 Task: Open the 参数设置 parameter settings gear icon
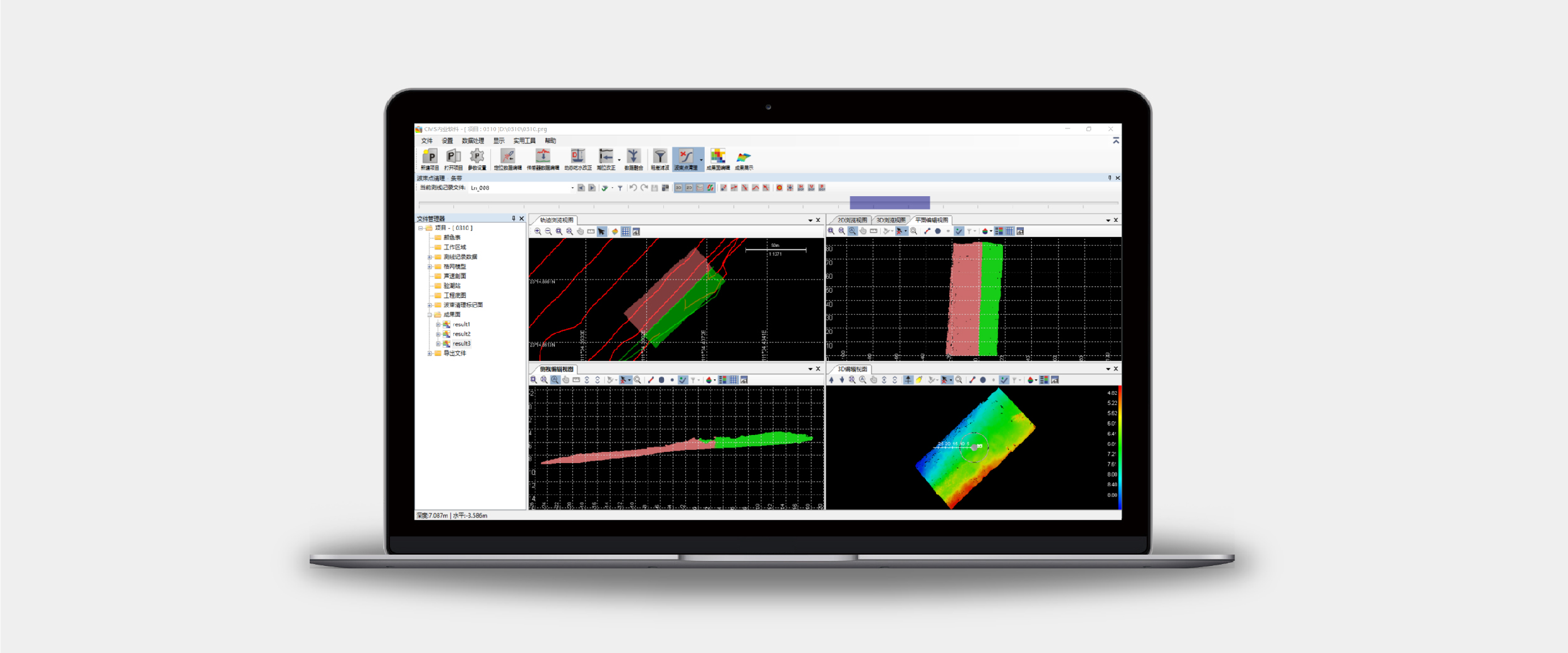[476, 157]
